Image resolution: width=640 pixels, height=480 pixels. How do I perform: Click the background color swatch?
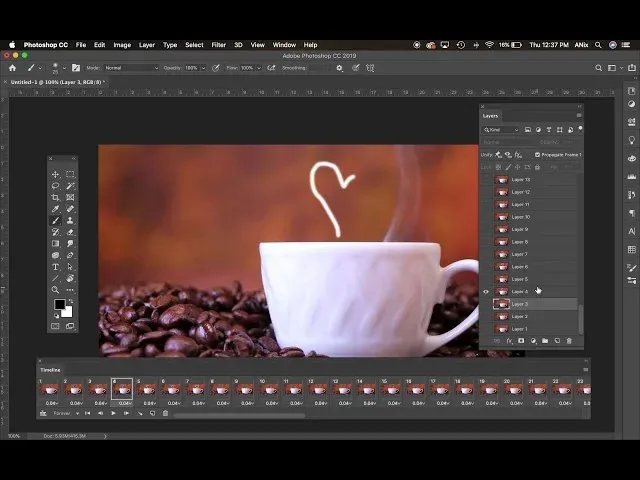click(68, 313)
